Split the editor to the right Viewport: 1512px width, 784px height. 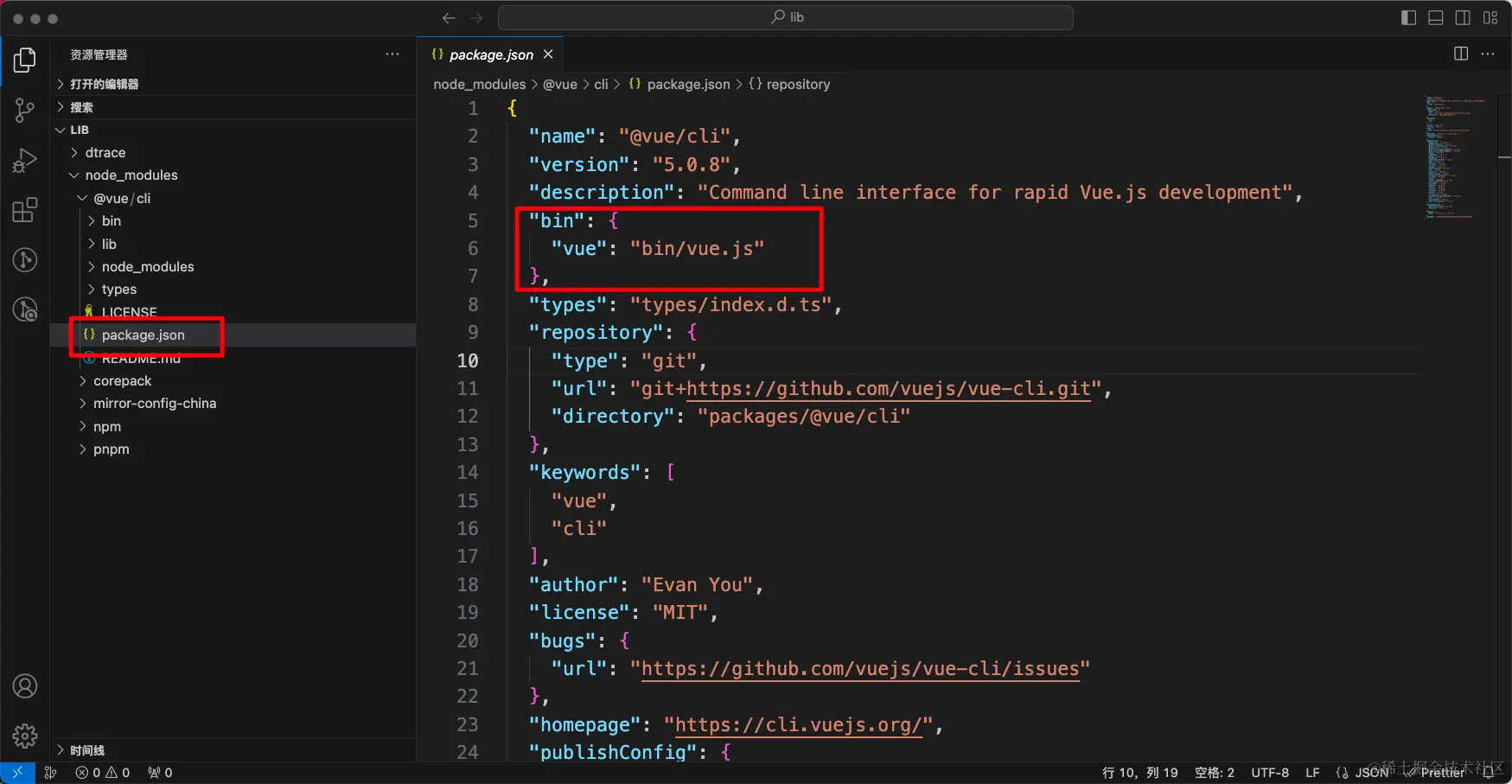pyautogui.click(x=1461, y=54)
